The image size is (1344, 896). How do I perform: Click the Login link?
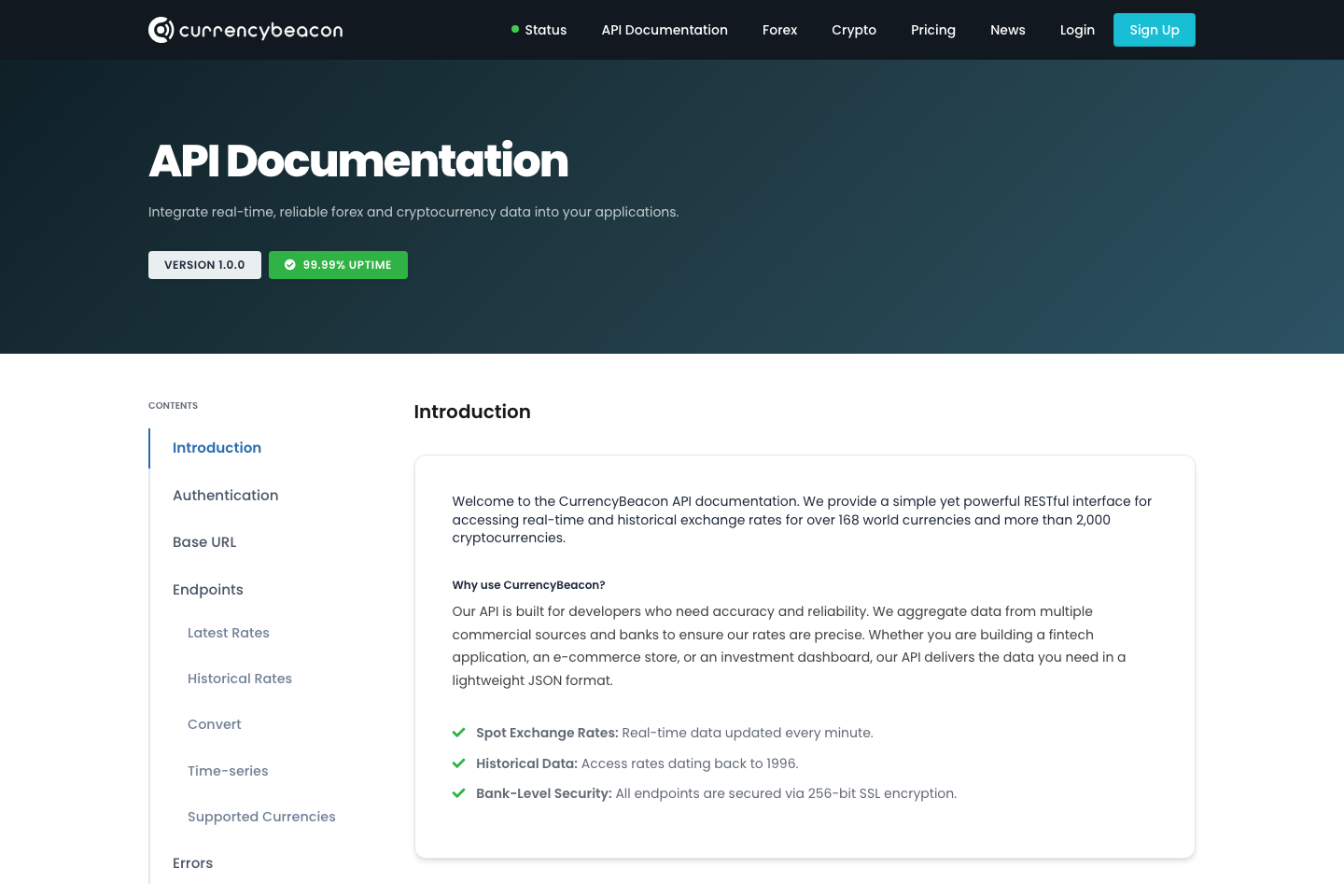point(1077,29)
